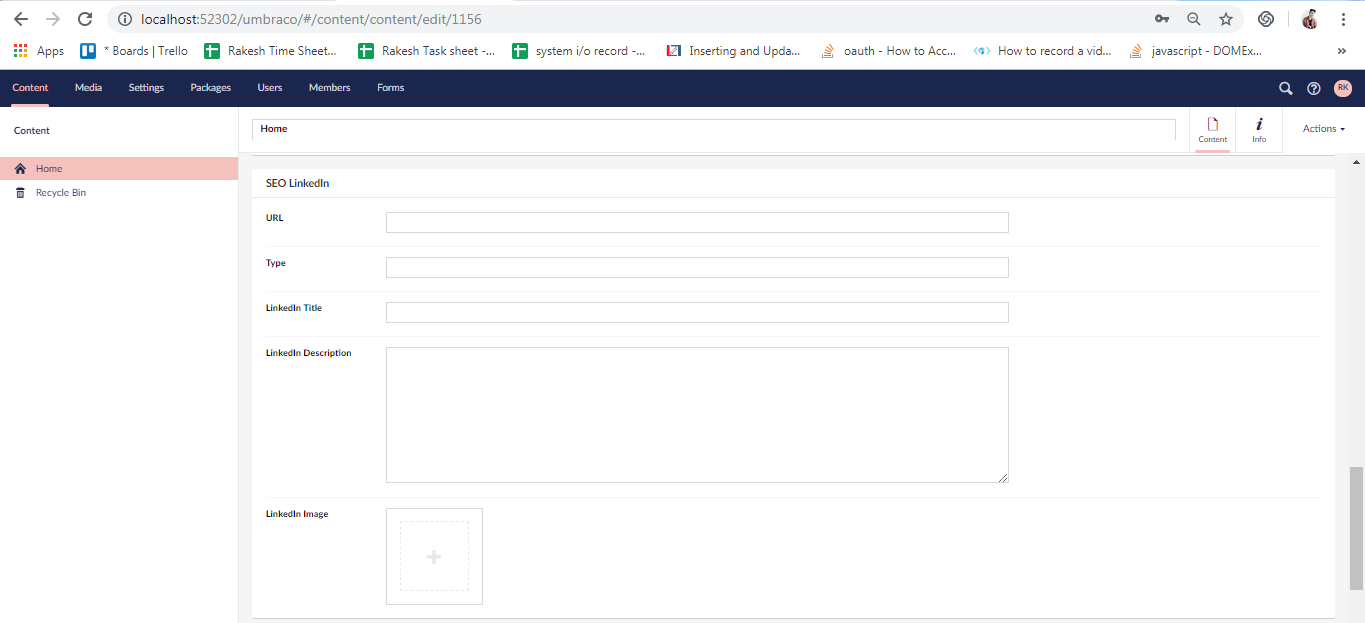Open the Chrome three-dot menu
Image resolution: width=1365 pixels, height=623 pixels.
1343,19
